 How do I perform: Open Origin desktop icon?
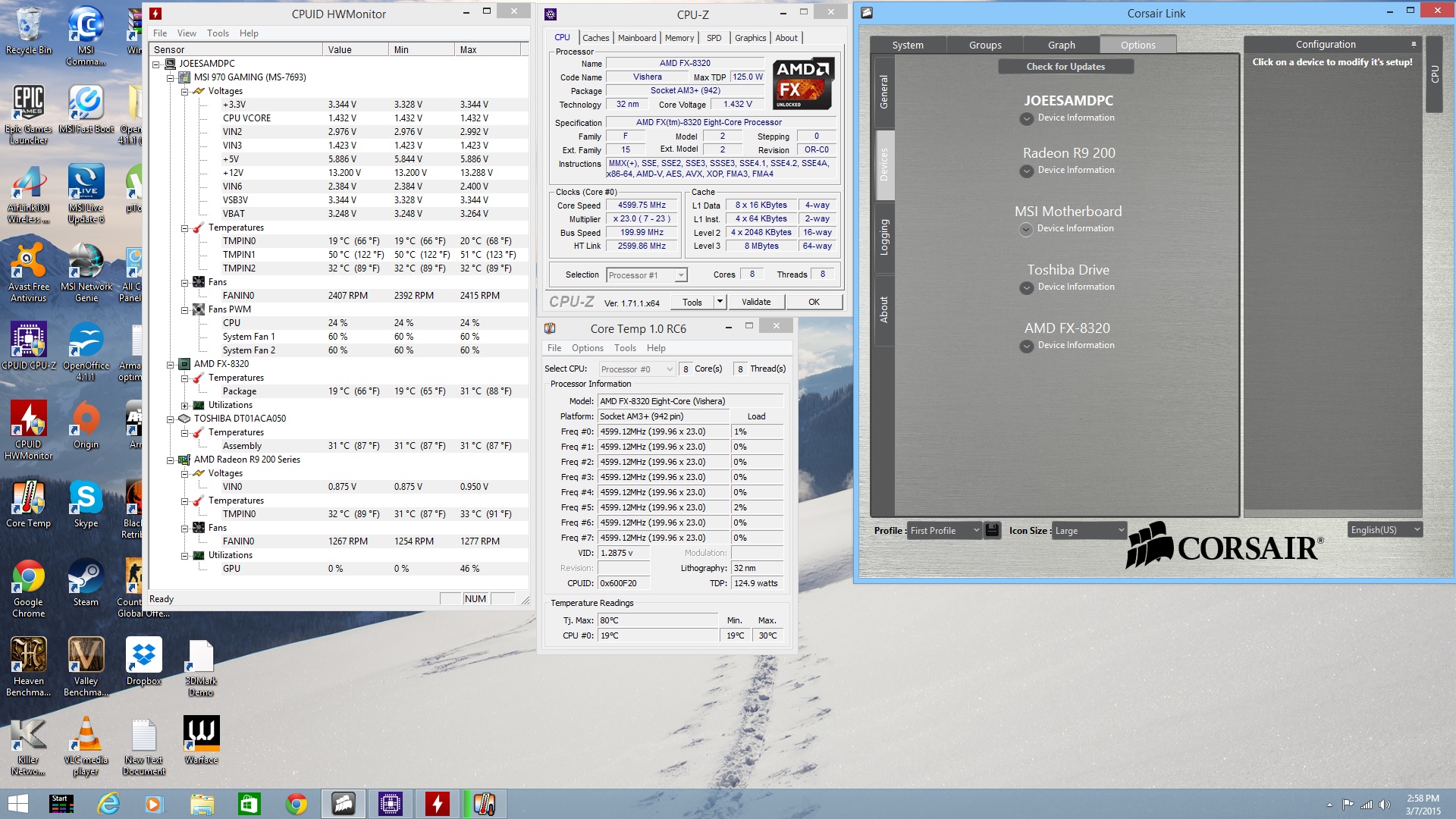point(86,425)
